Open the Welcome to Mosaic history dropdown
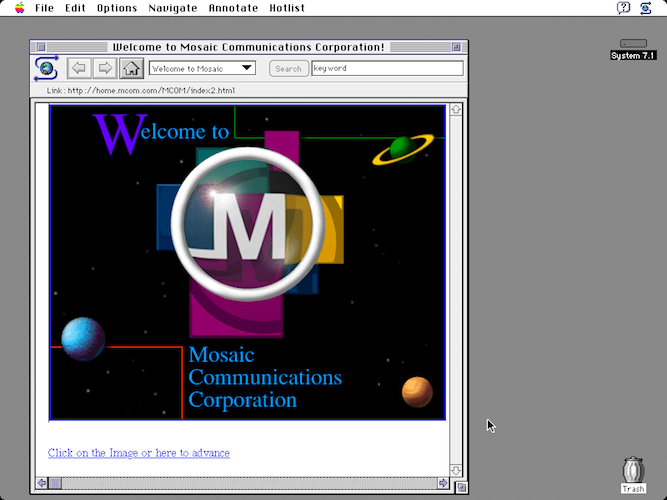The width and height of the screenshot is (667, 500). [202, 68]
